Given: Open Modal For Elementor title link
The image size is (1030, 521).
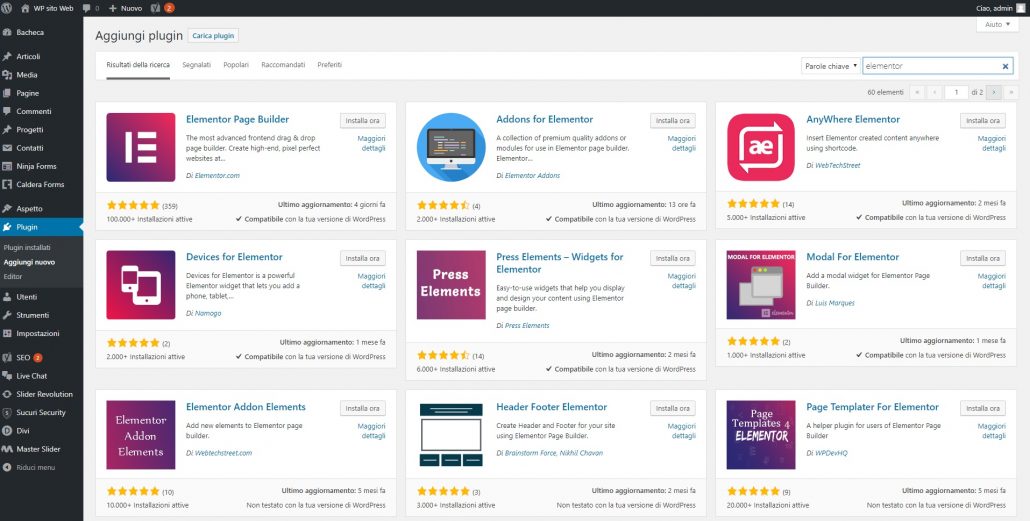Looking at the screenshot, I should [852, 257].
